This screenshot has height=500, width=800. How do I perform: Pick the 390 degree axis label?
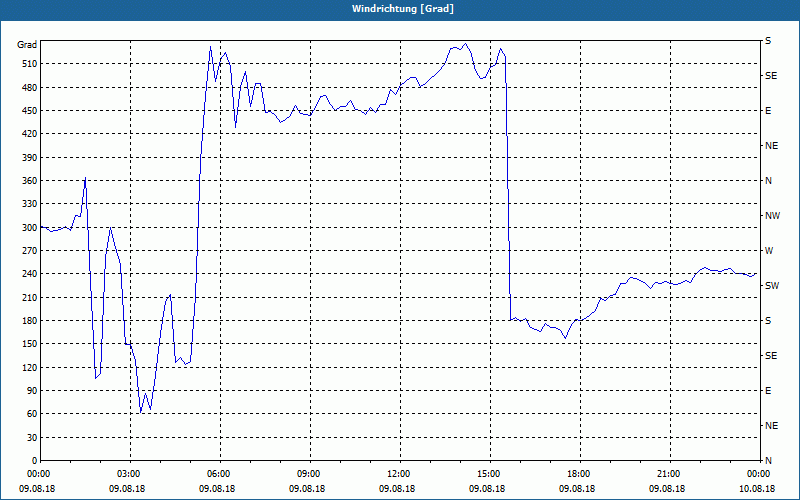click(x=30, y=158)
